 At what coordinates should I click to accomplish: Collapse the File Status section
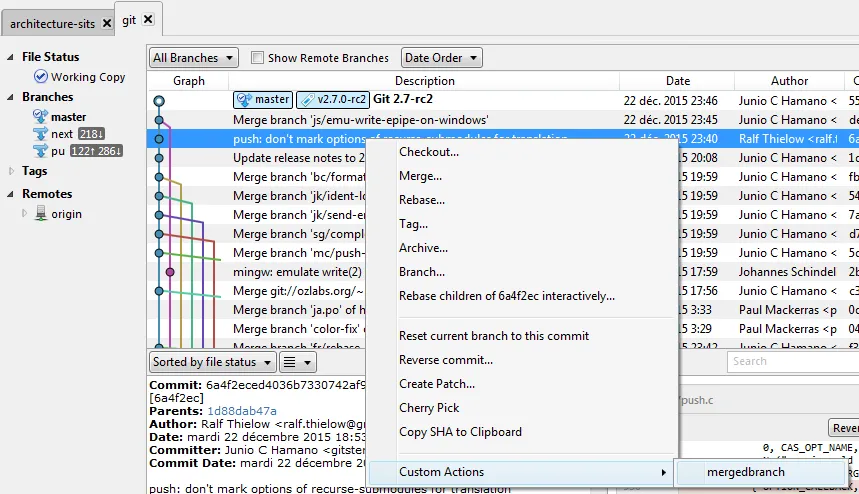[10, 57]
